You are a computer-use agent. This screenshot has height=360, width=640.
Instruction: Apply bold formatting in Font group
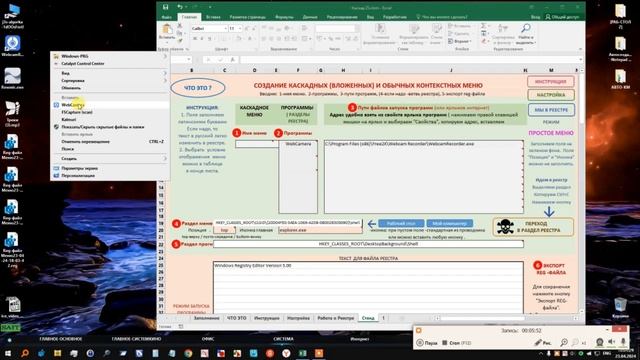(x=195, y=39)
